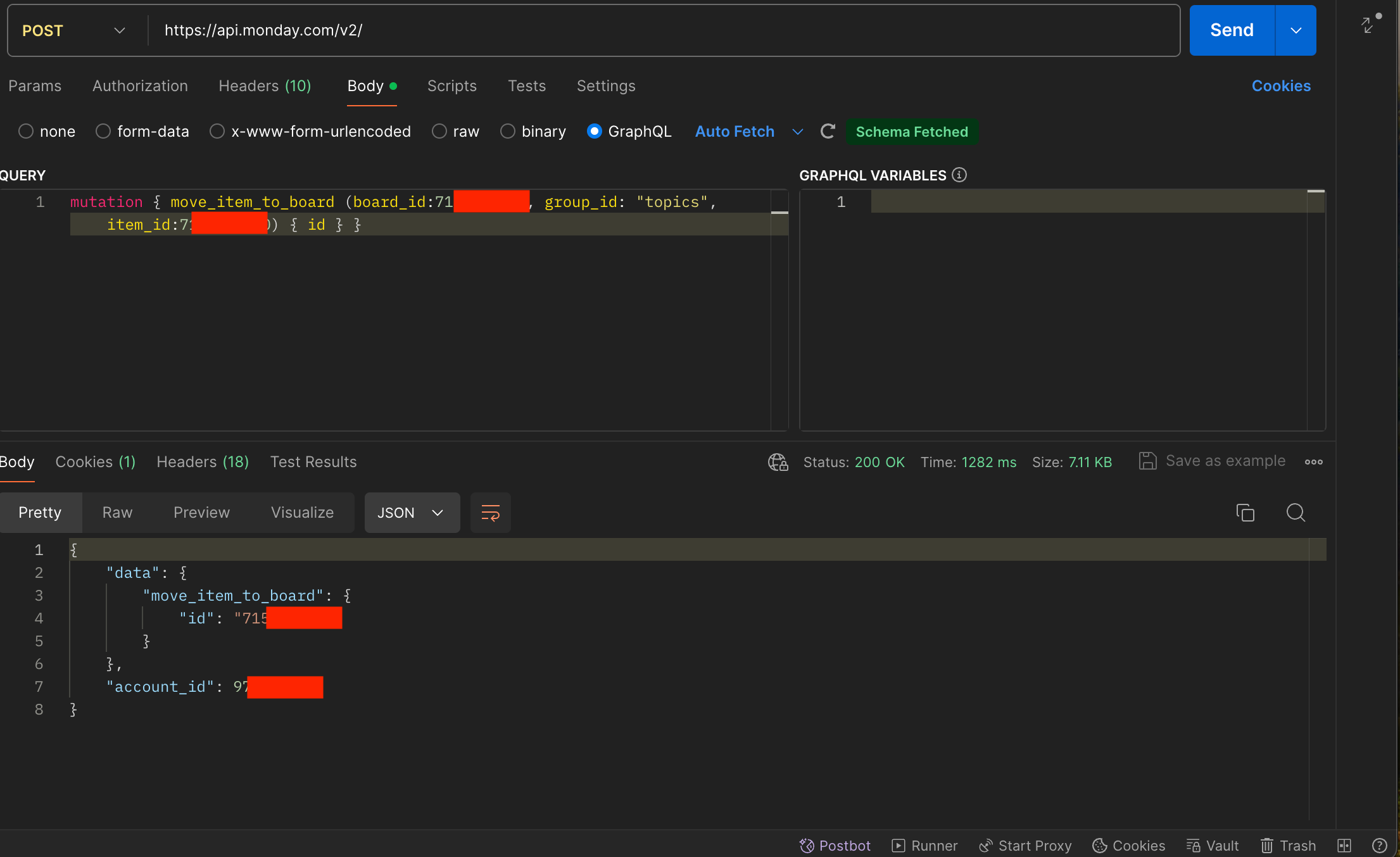Switch response view to Visualize
Viewport: 1400px width, 857px height.
(x=303, y=513)
